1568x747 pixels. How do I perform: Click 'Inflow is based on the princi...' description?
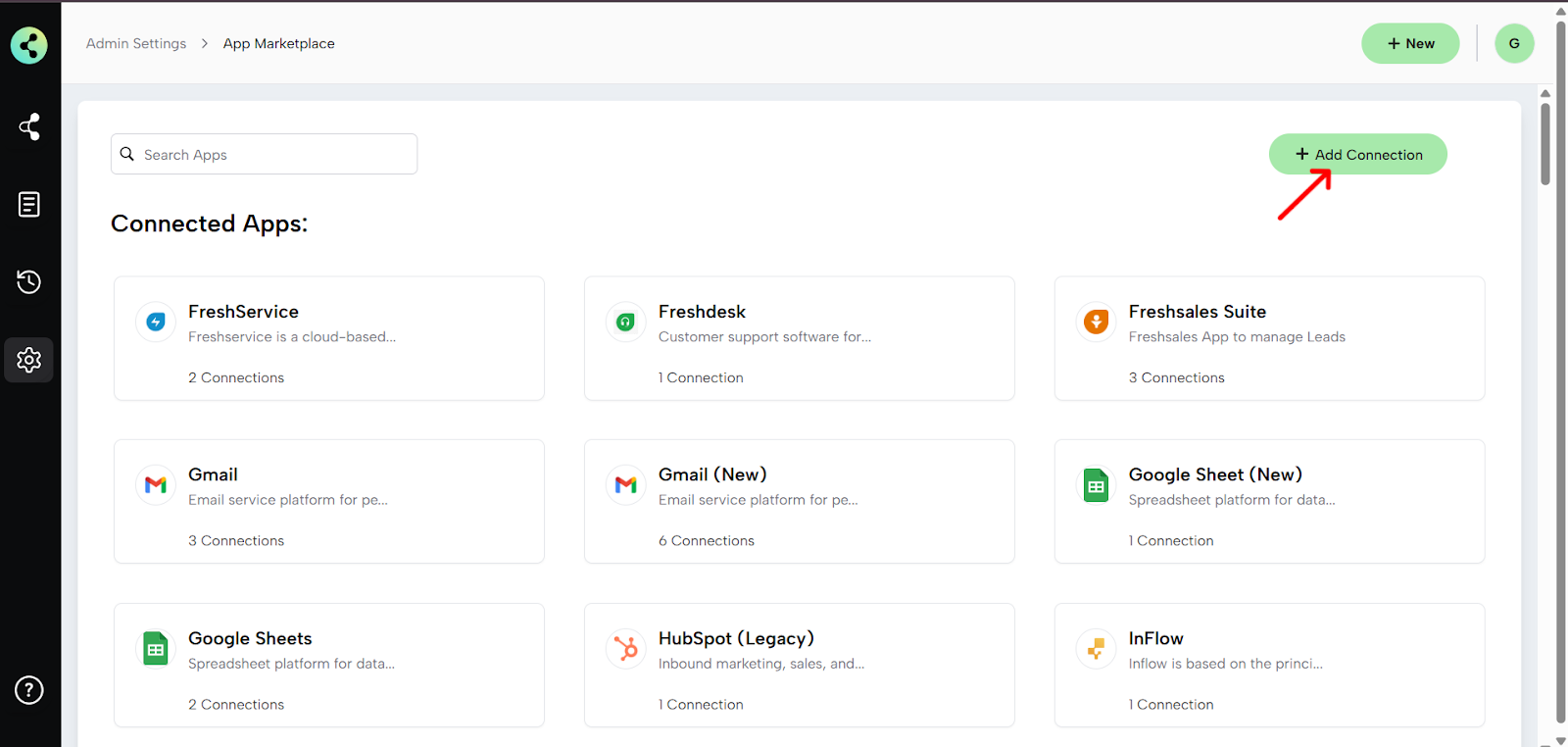pos(1226,664)
